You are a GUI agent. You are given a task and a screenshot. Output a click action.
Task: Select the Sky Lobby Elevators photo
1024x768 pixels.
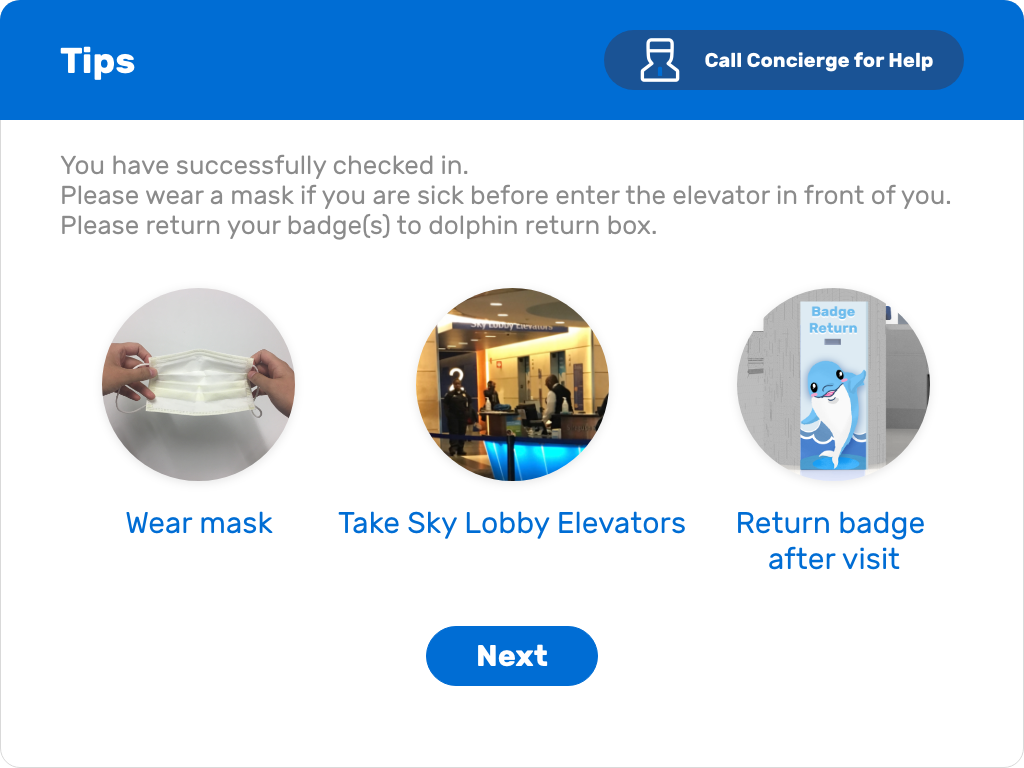point(513,385)
